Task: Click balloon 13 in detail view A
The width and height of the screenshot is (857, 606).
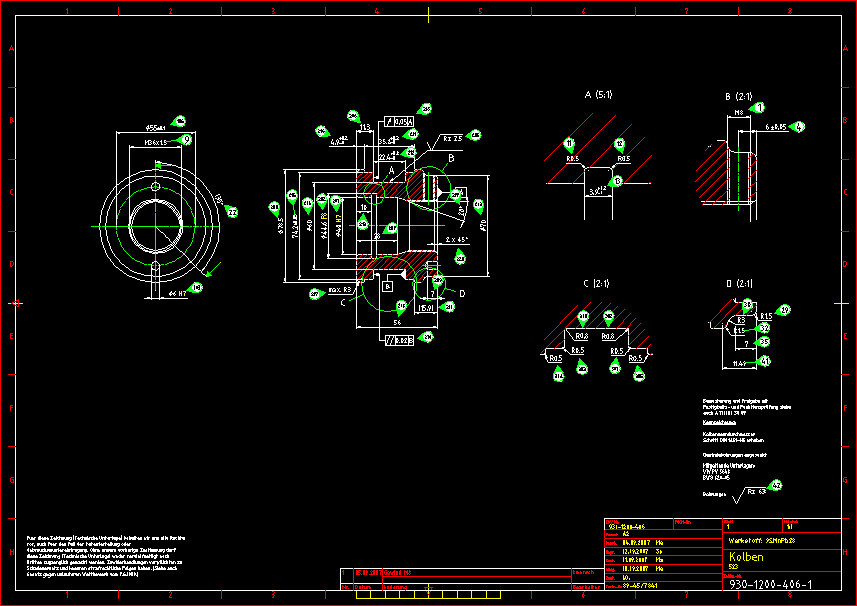Action: (616, 181)
